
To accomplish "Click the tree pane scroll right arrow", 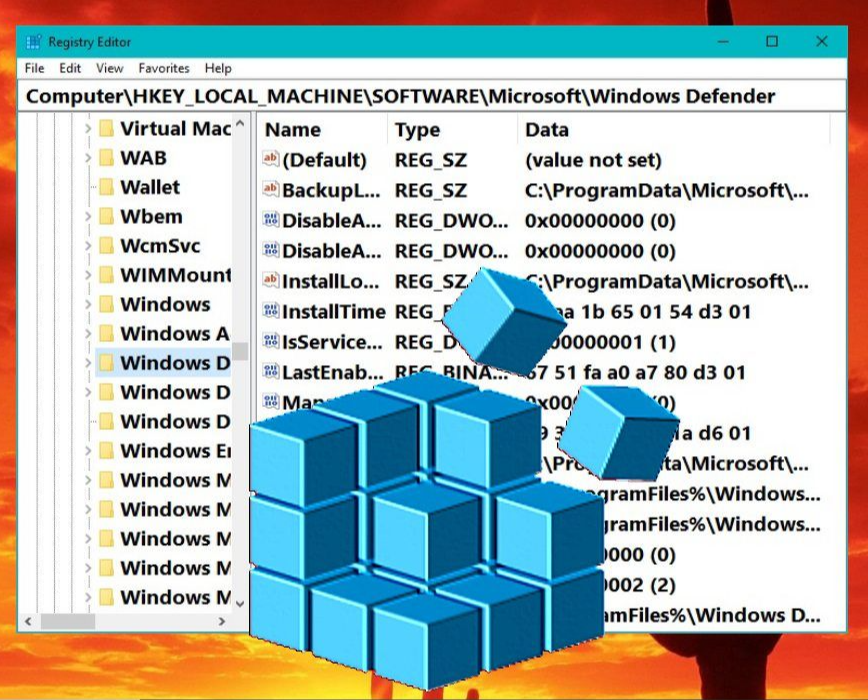I will coord(222,621).
